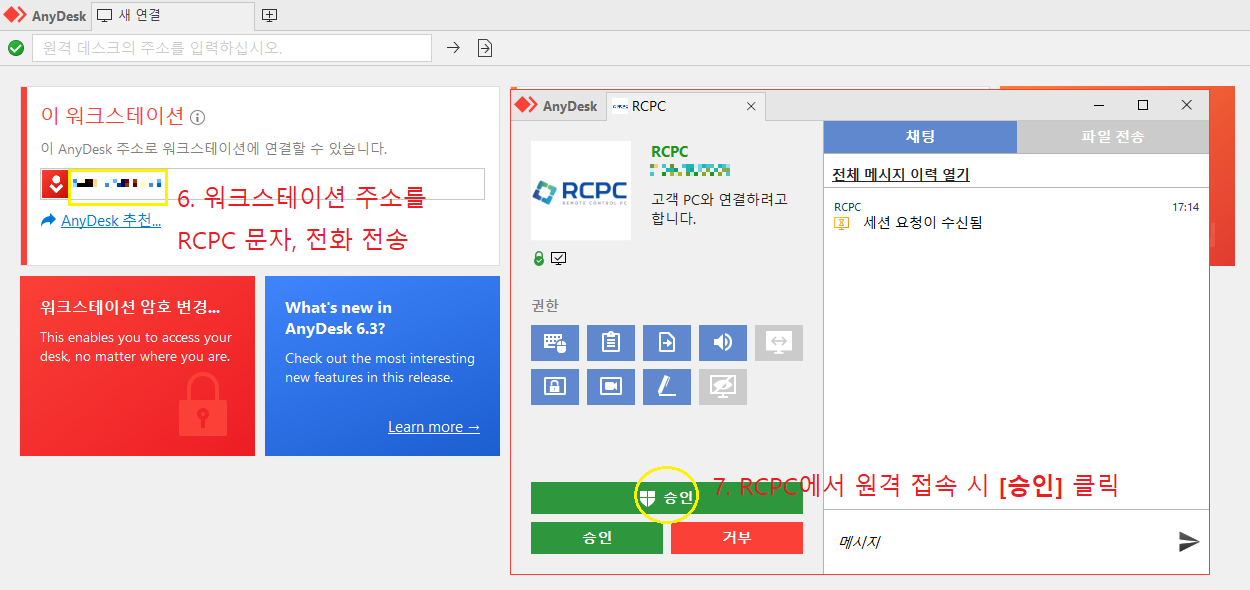Click the green RCPC name text

click(x=670, y=152)
